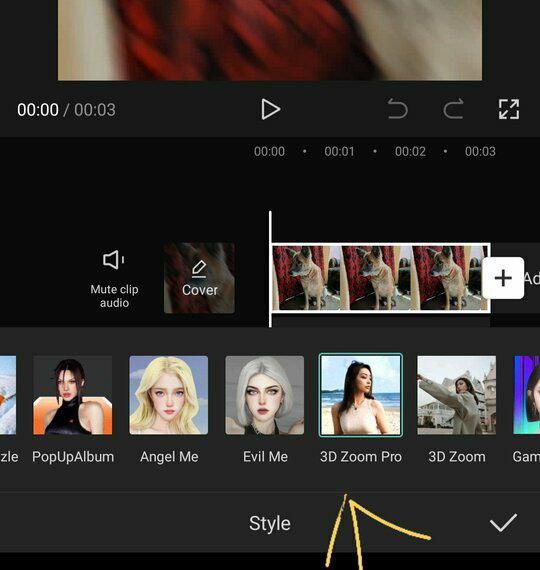Edit the Cover thumbnail

point(199,278)
